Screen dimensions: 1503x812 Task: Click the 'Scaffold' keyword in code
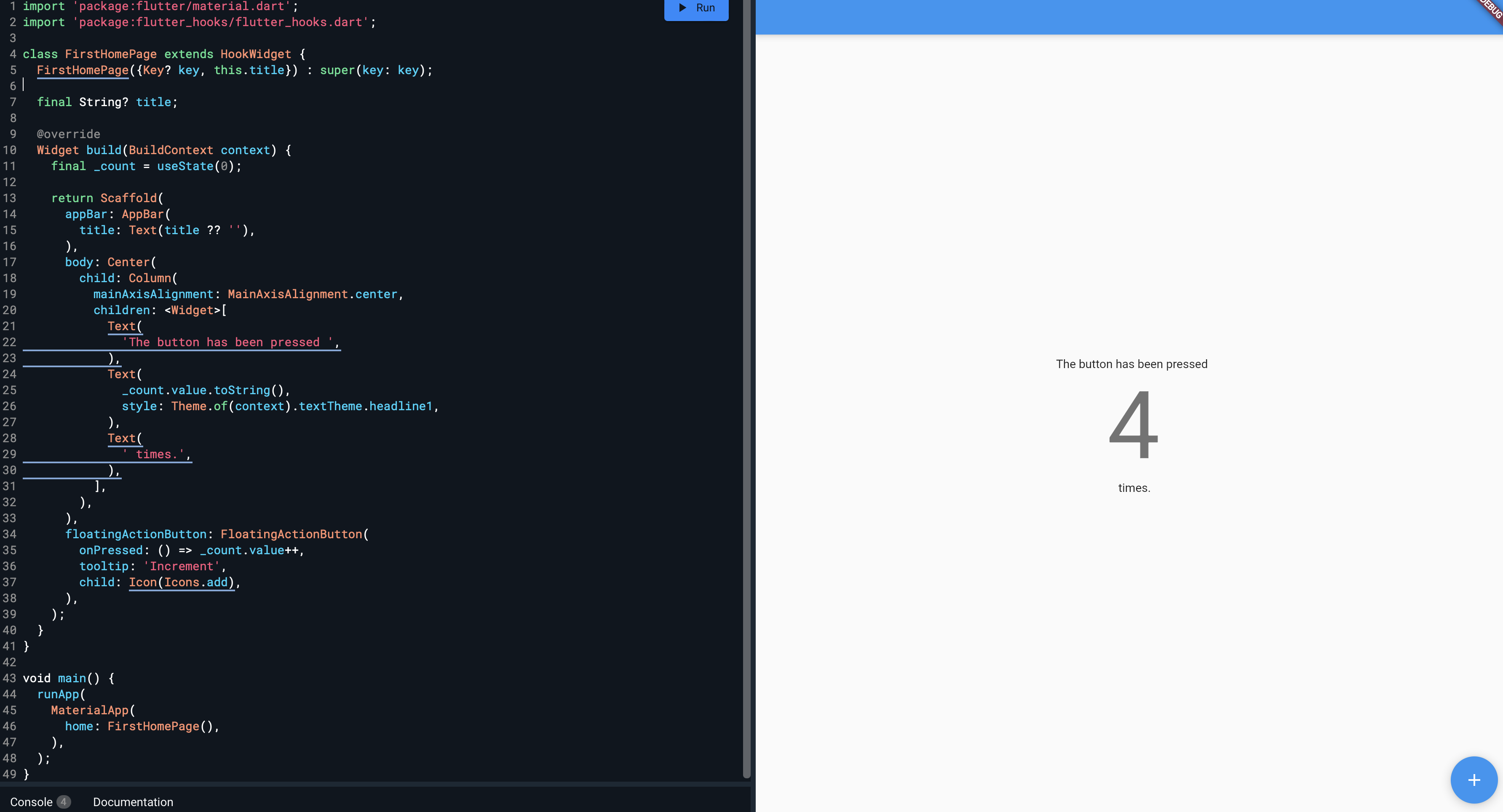pyautogui.click(x=128, y=198)
